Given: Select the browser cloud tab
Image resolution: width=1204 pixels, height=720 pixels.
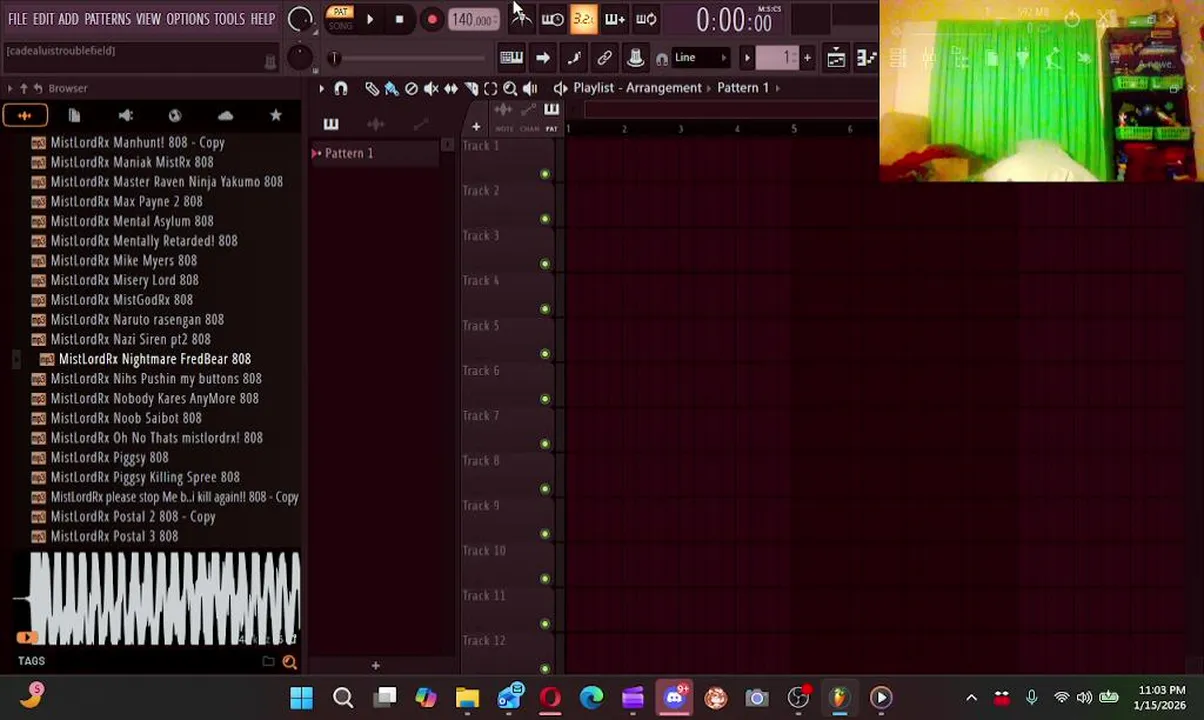Looking at the screenshot, I should (x=225, y=116).
